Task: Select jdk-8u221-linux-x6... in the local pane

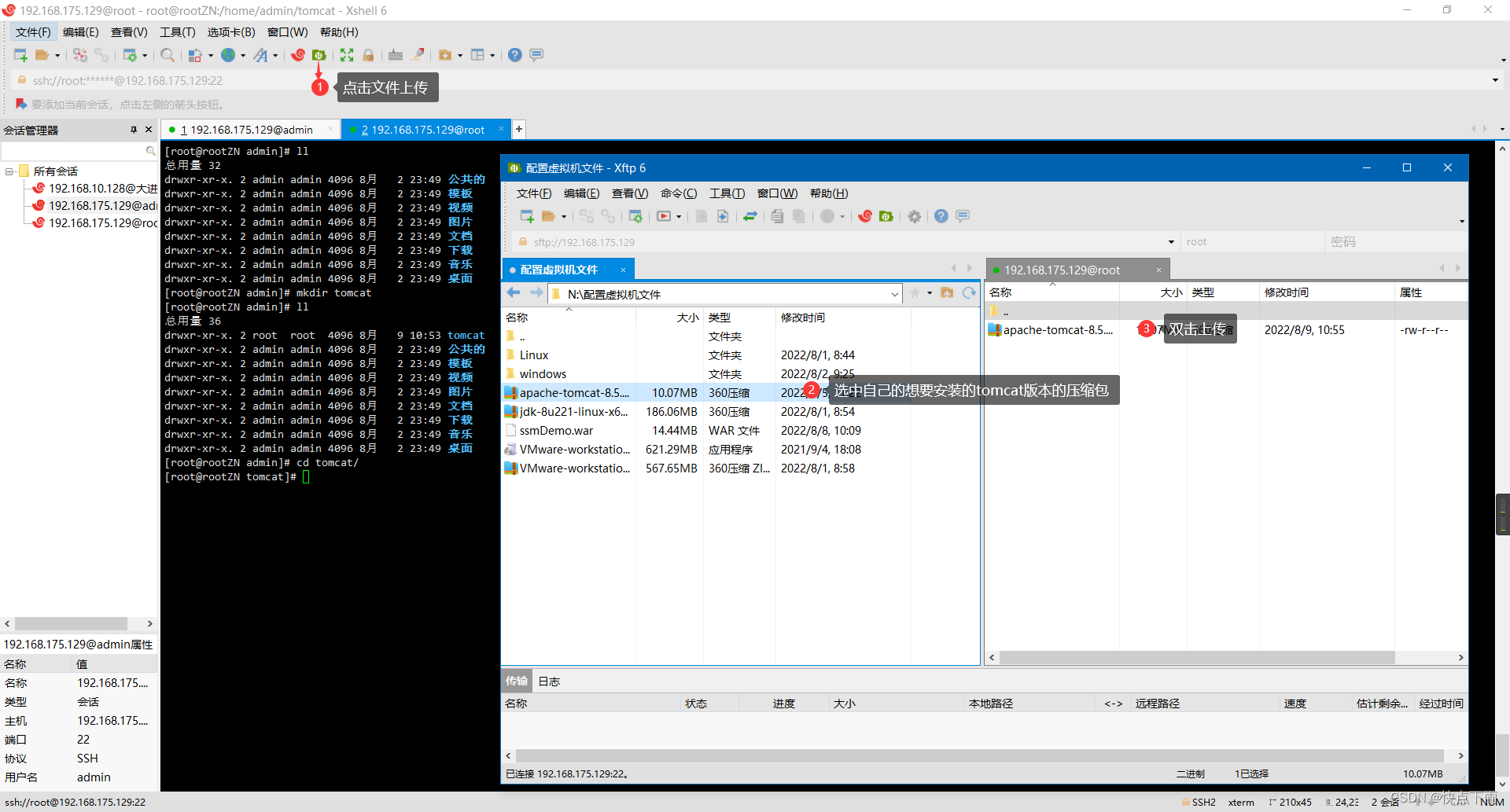Action: pos(573,412)
